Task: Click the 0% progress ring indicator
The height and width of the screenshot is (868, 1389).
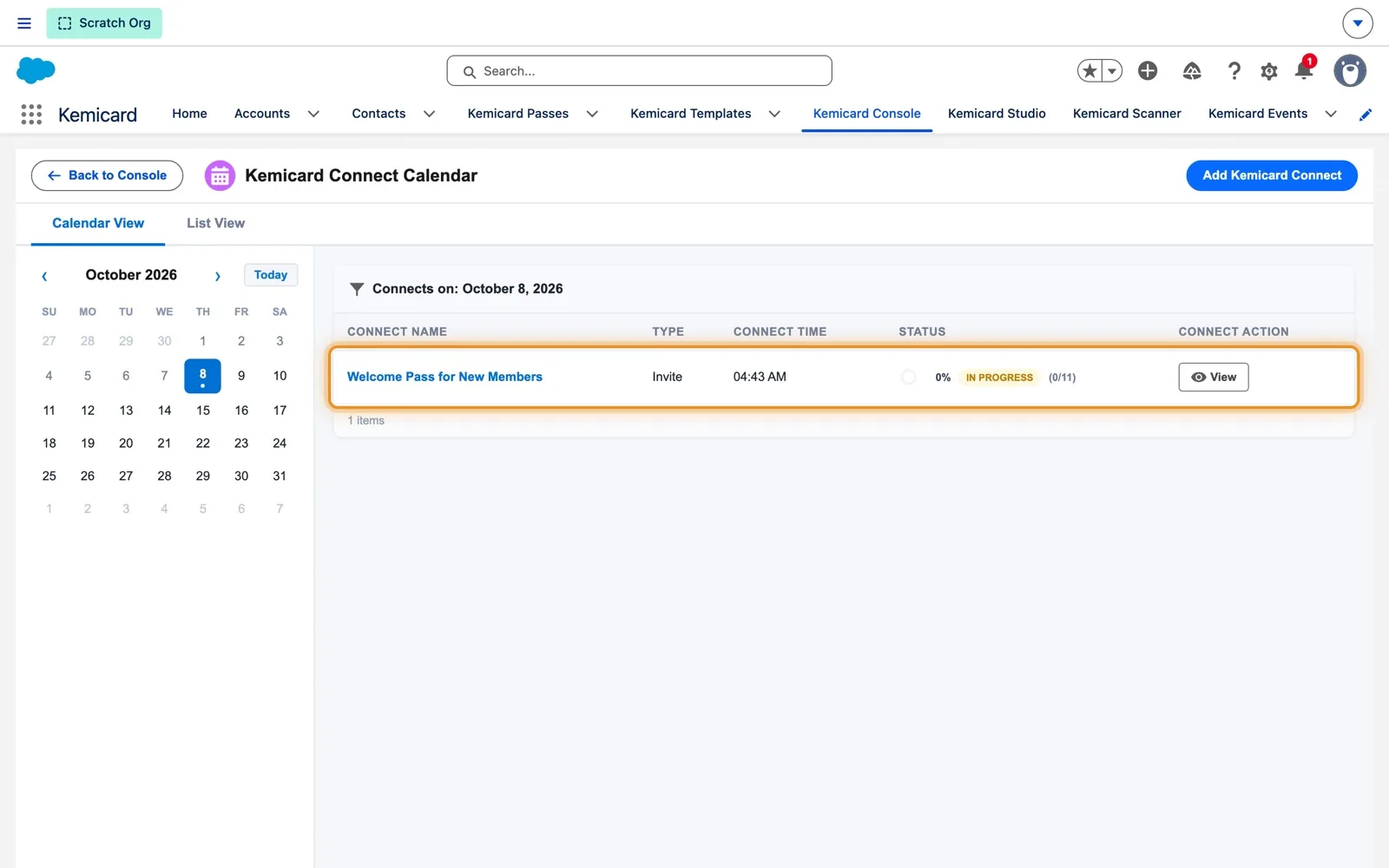Action: [909, 377]
